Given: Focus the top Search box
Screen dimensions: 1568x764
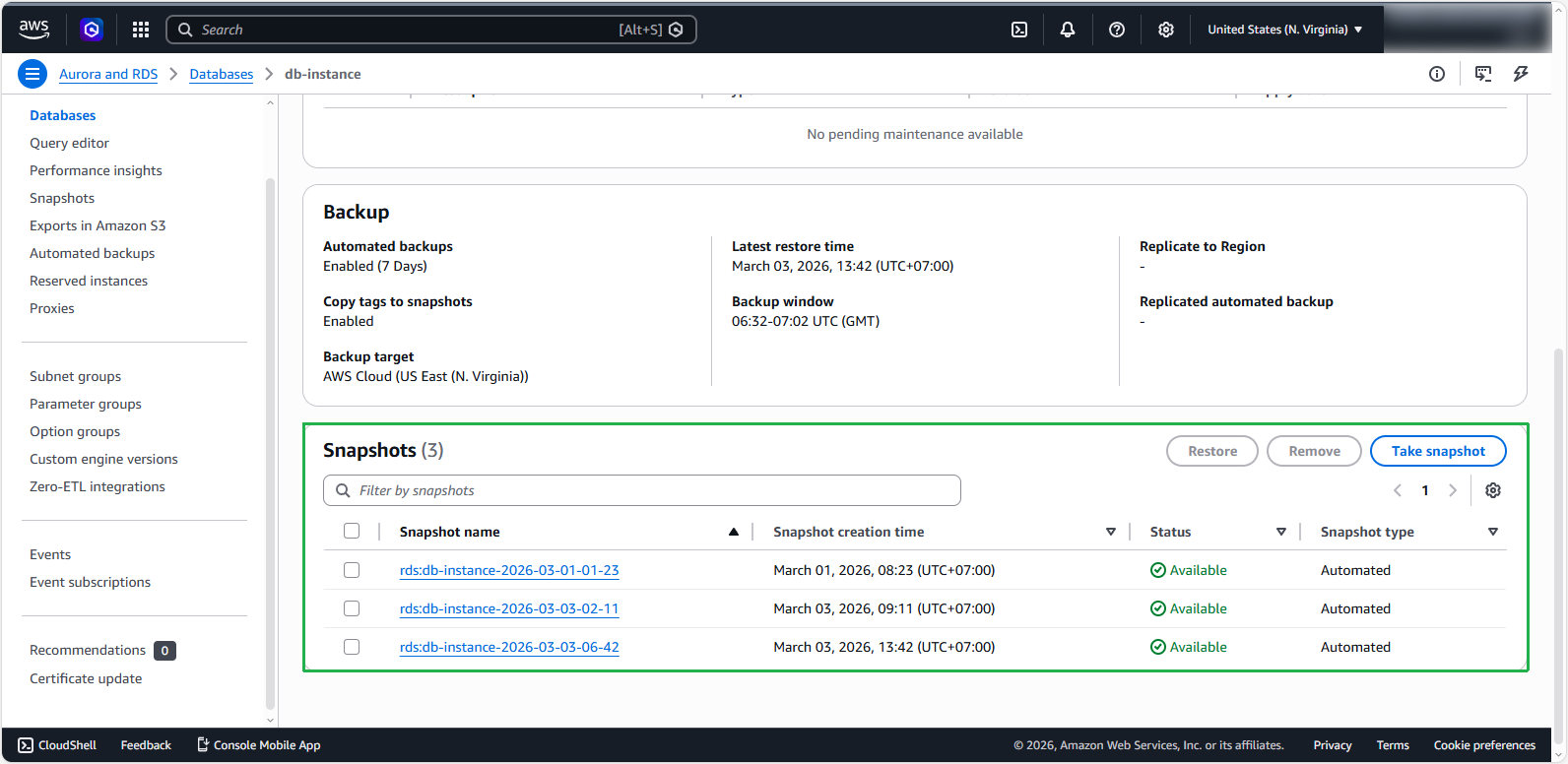Looking at the screenshot, I should (x=431, y=30).
